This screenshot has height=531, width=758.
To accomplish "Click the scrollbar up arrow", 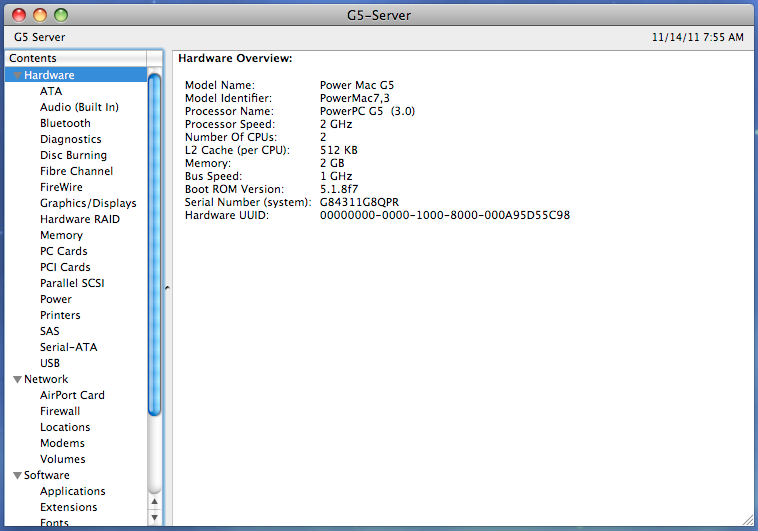I will [x=154, y=502].
